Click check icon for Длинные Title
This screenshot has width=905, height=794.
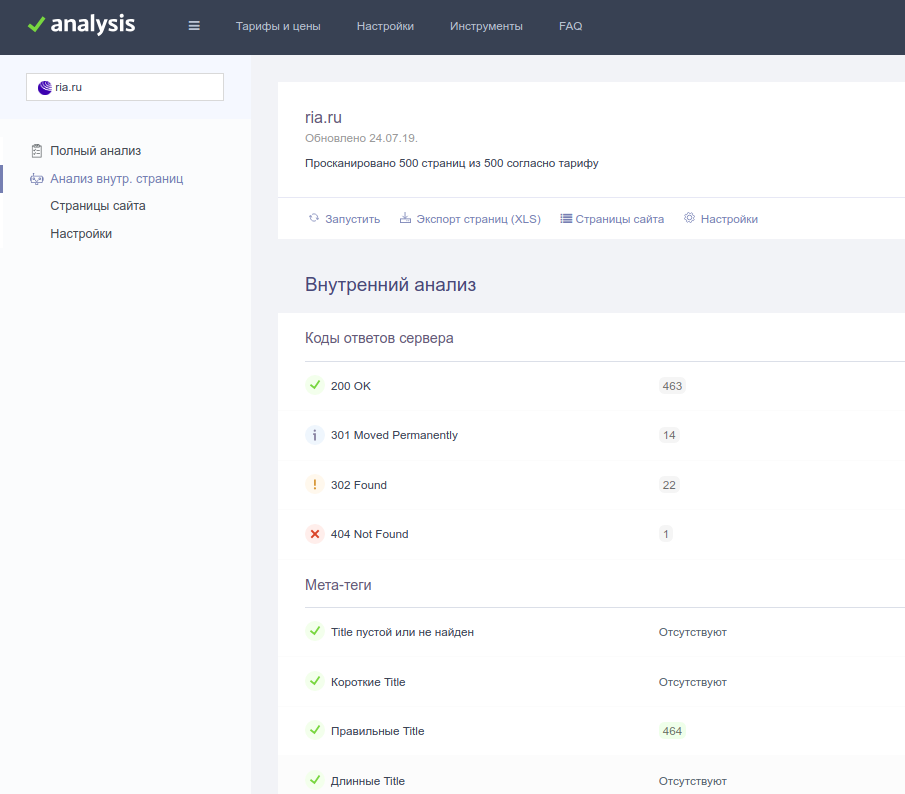click(x=315, y=780)
